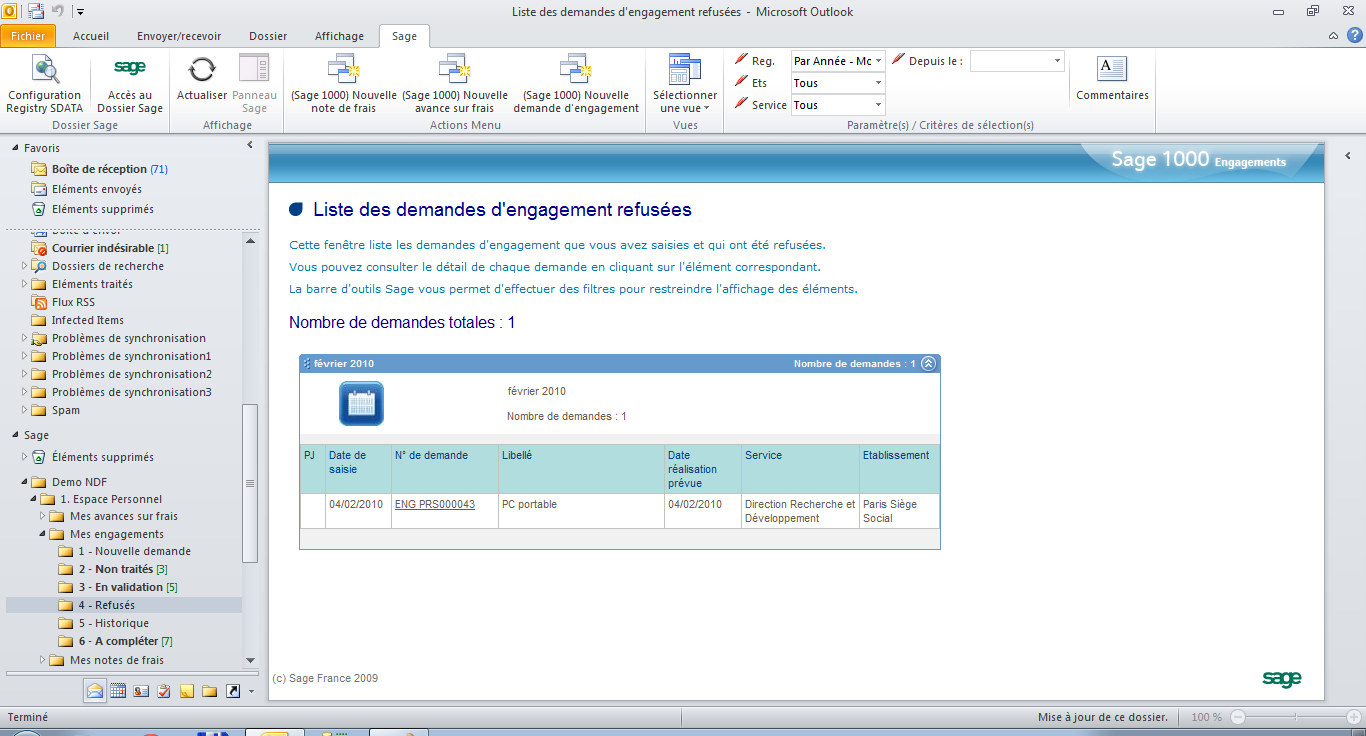Minimize the ribbon with the caret icon
This screenshot has width=1366, height=736.
[x=1333, y=36]
